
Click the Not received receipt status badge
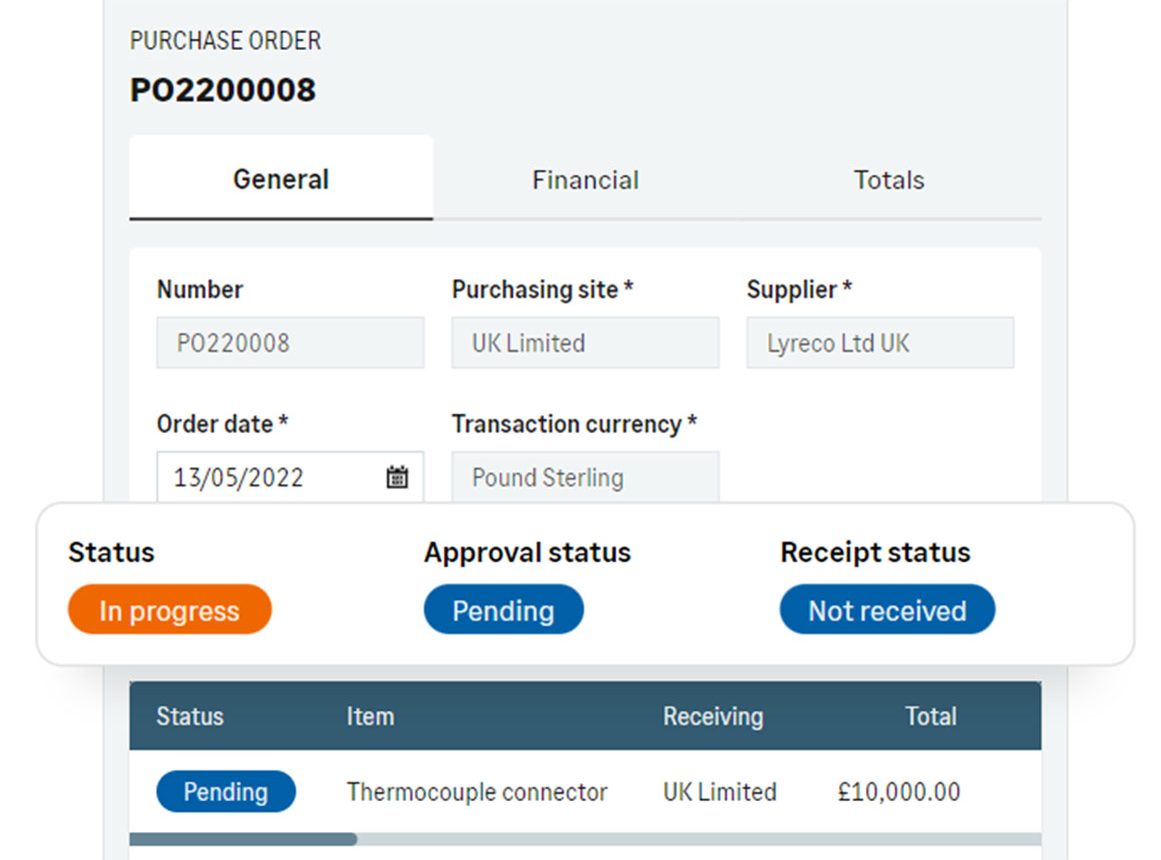887,610
